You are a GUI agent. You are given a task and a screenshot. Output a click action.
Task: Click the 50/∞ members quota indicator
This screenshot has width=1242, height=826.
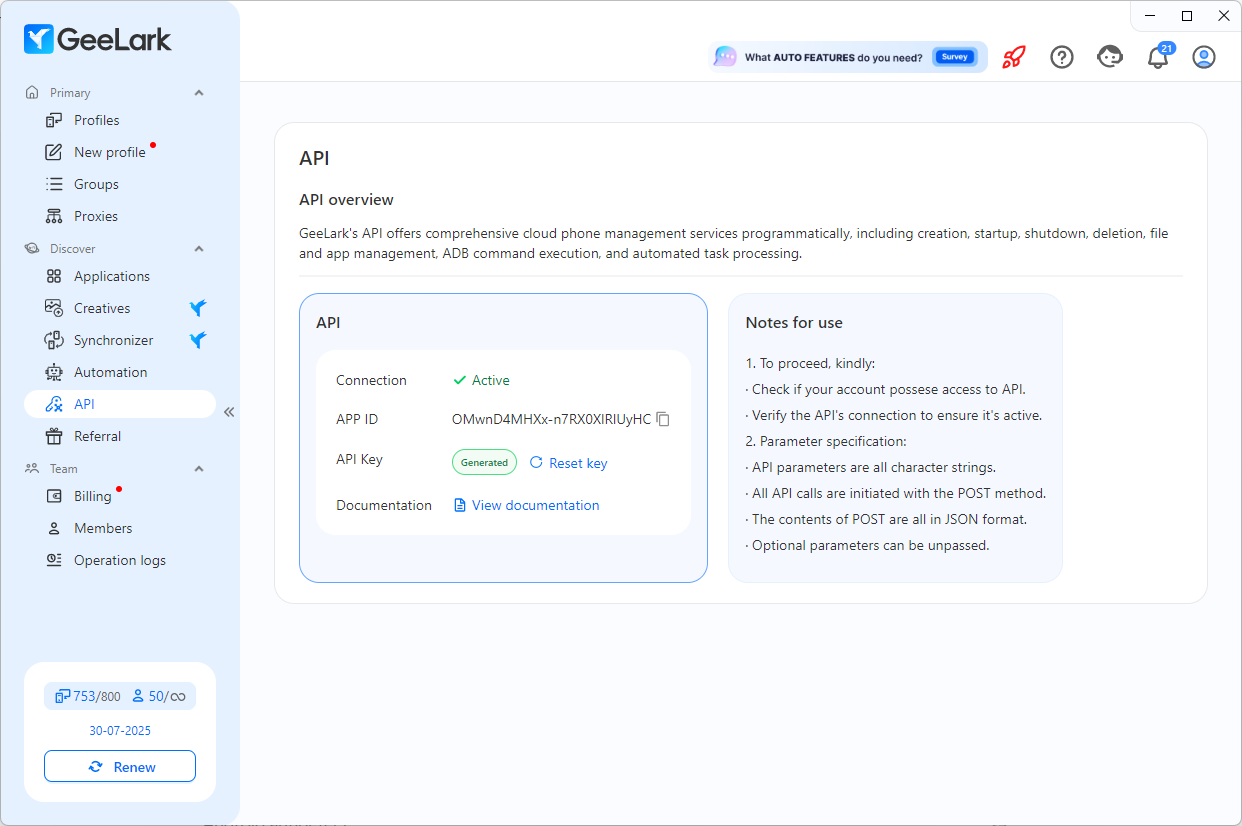pyautogui.click(x=158, y=696)
